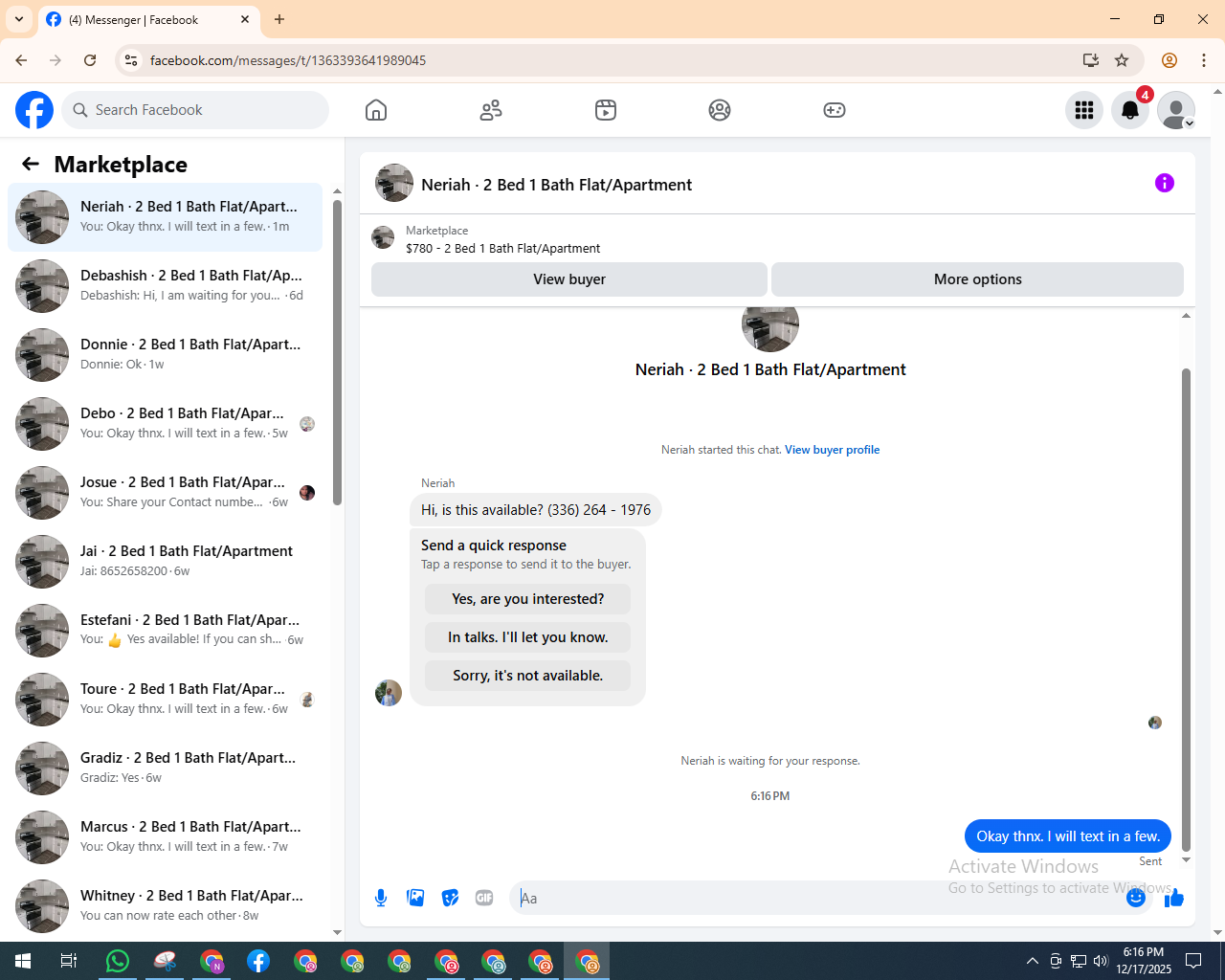This screenshot has height=980, width=1225.
Task: Open the emoji picker
Action: pos(1136,898)
